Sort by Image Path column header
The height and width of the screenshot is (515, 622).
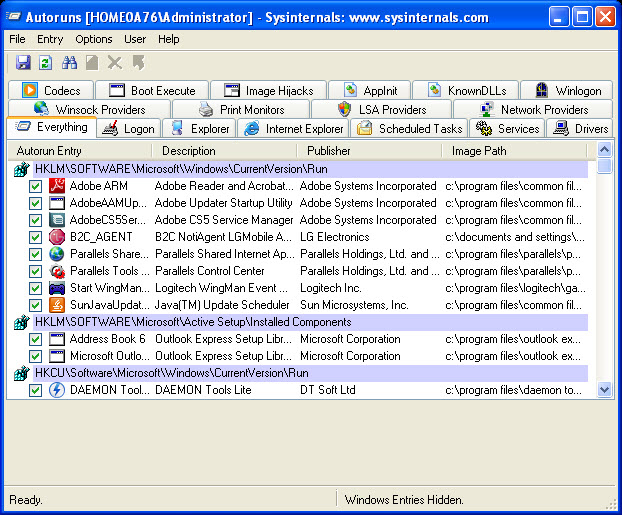514,151
